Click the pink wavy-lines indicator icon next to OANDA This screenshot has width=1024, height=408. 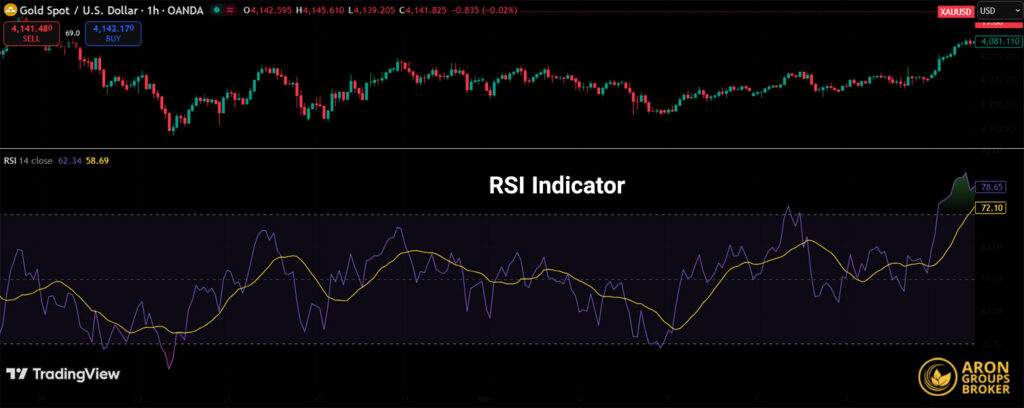(232, 10)
